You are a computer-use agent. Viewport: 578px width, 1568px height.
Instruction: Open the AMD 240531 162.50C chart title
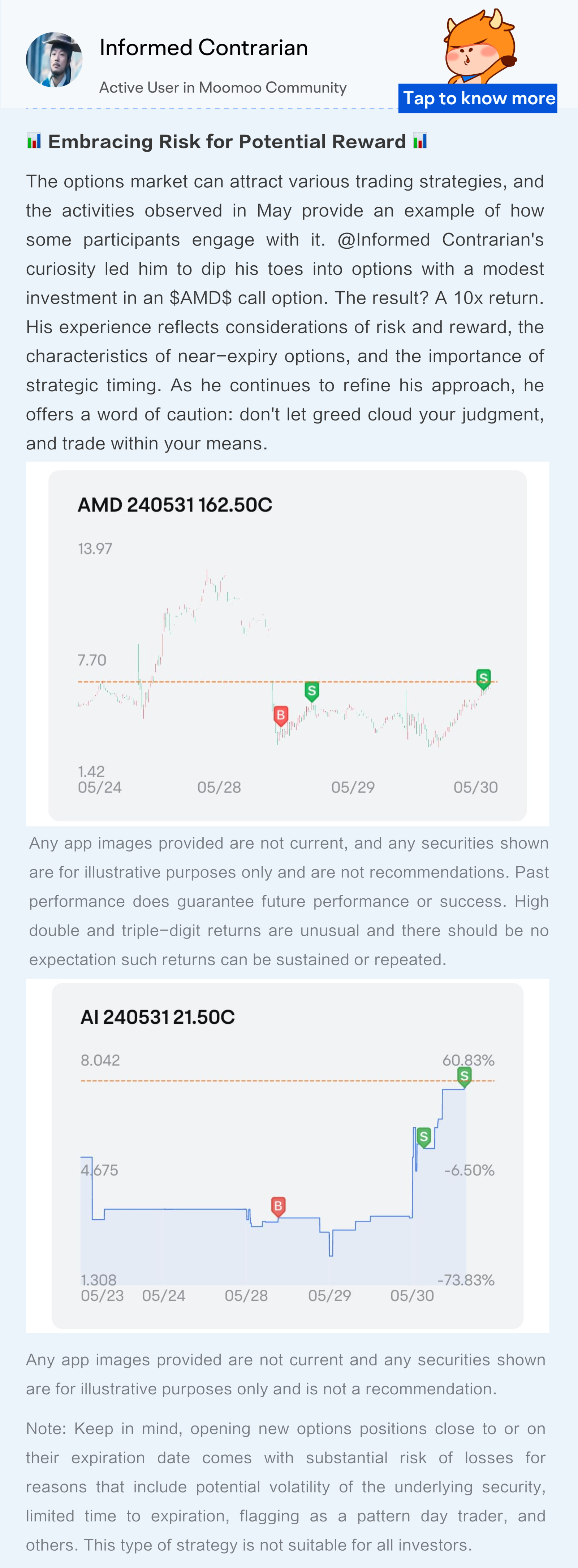[x=175, y=505]
